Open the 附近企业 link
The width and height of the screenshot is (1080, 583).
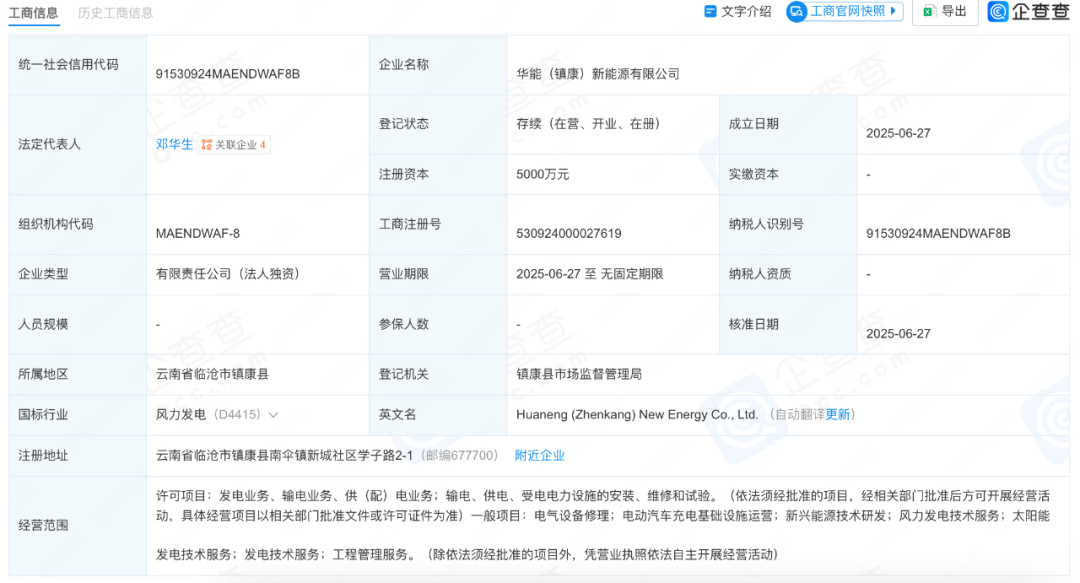539,456
